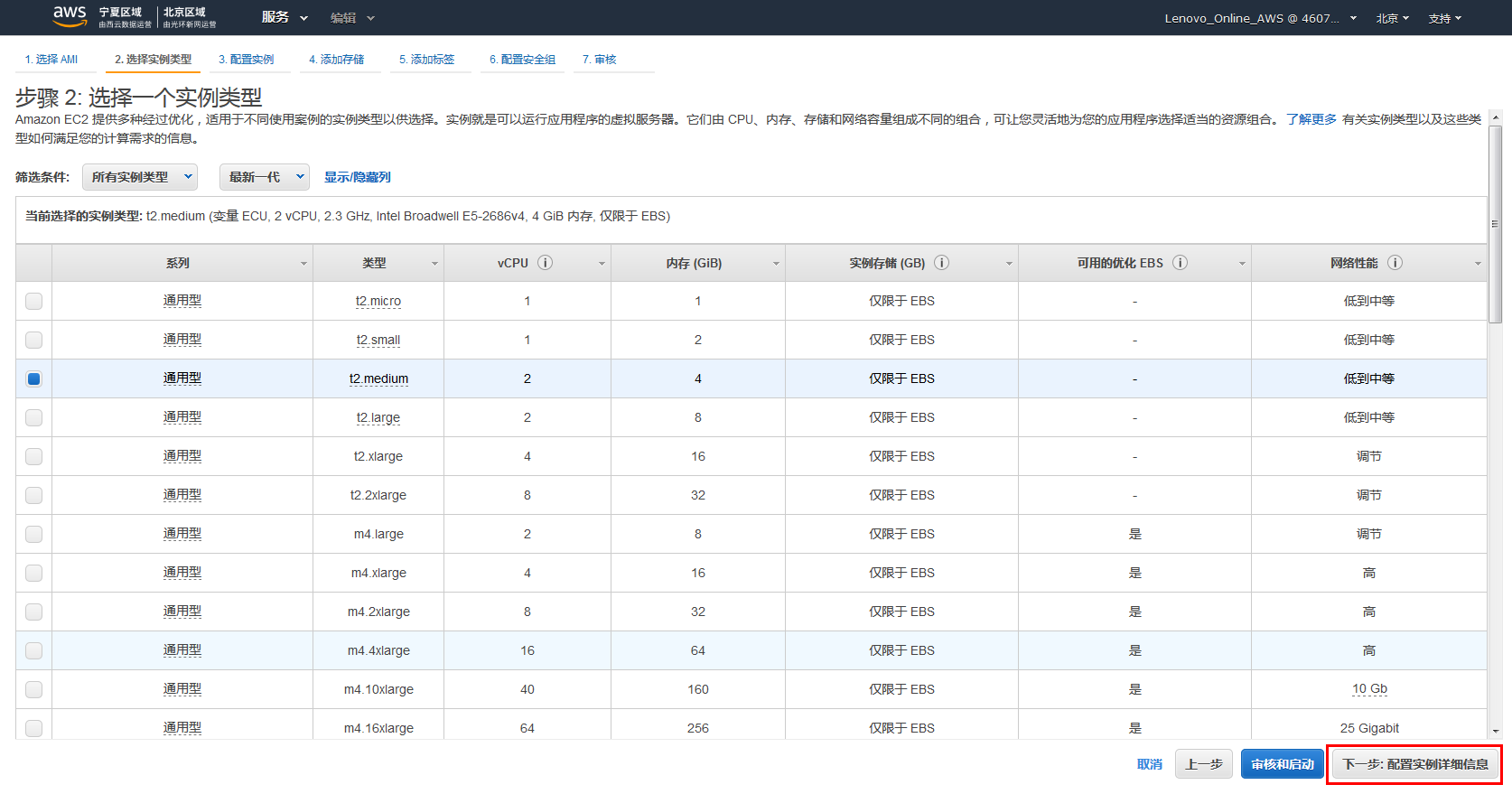Open the vCPU column filter arrow
Image resolution: width=1512 pixels, height=794 pixels.
(602, 264)
